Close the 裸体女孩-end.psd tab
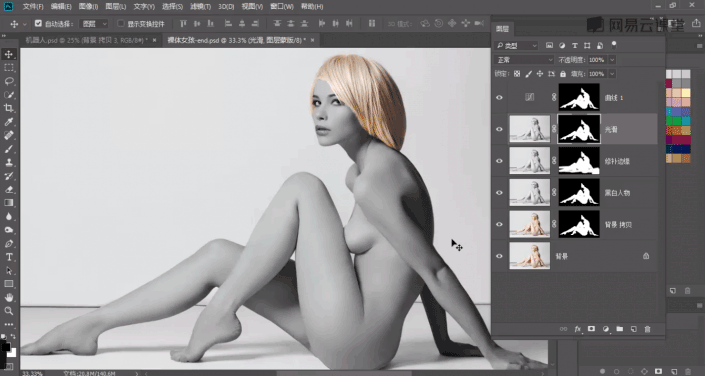This screenshot has height=376, width=705. [x=312, y=40]
